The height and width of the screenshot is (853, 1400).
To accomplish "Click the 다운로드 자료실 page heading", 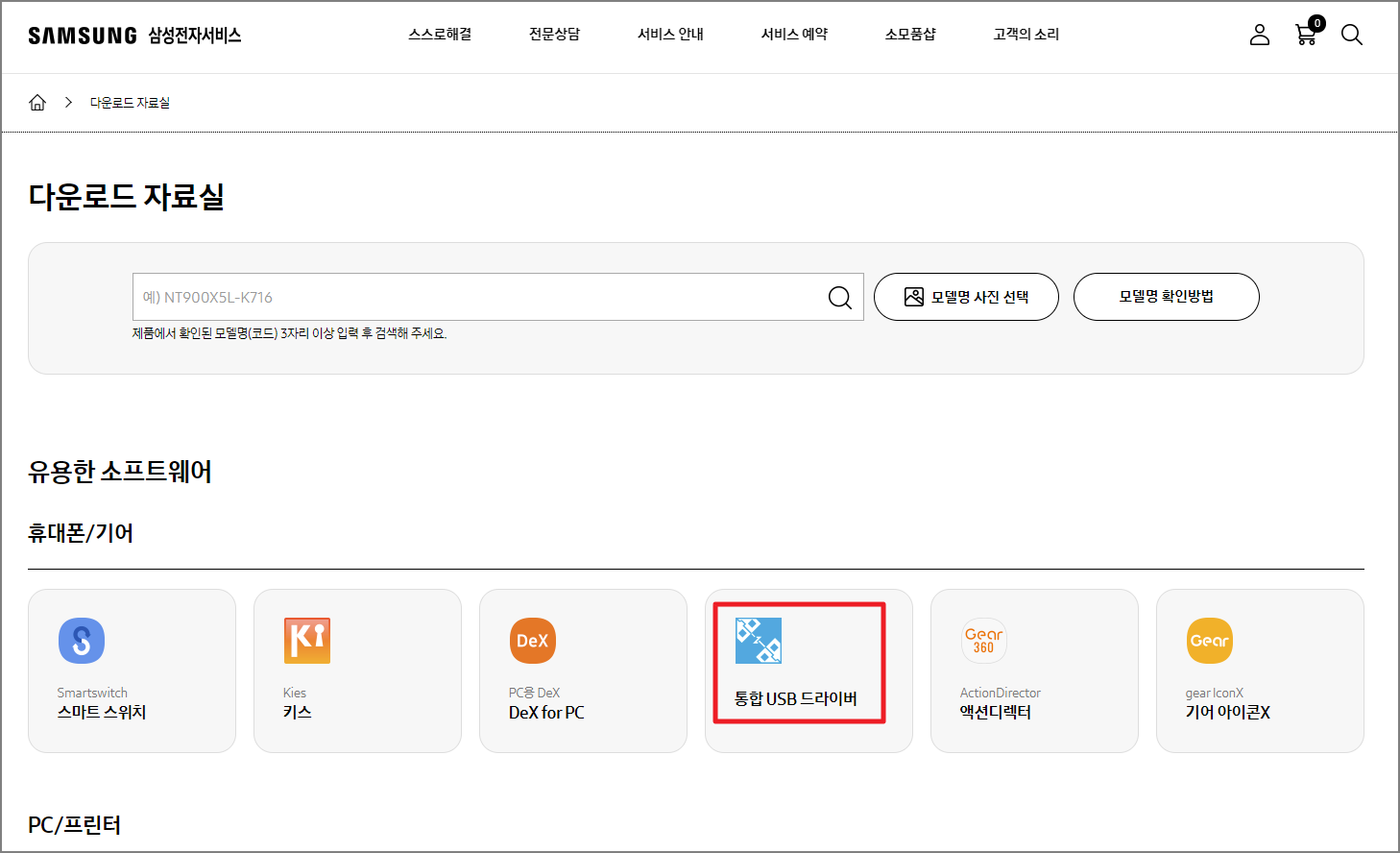I will (127, 197).
